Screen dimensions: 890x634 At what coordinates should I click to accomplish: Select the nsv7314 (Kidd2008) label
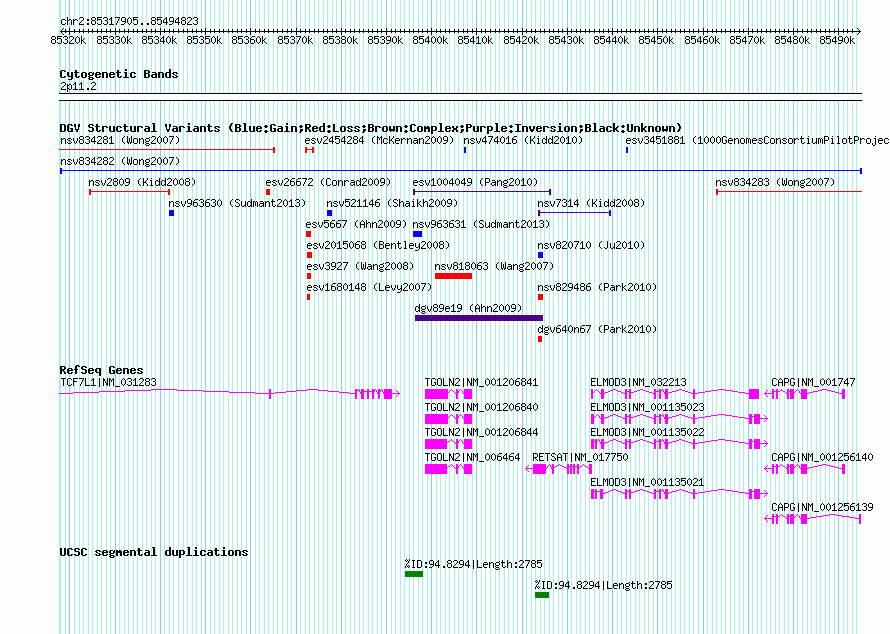(591, 203)
